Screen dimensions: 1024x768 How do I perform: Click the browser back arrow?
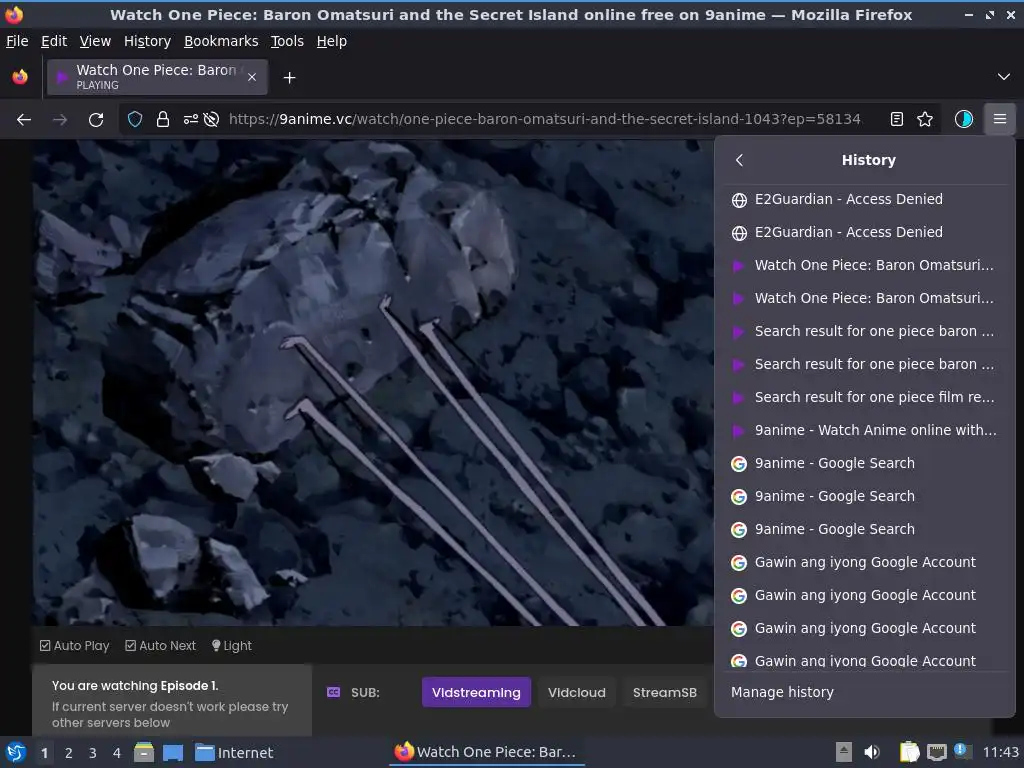pyautogui.click(x=24, y=120)
